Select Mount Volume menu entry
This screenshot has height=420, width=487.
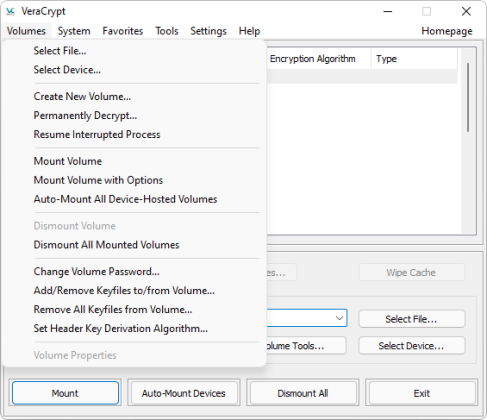point(133,161)
